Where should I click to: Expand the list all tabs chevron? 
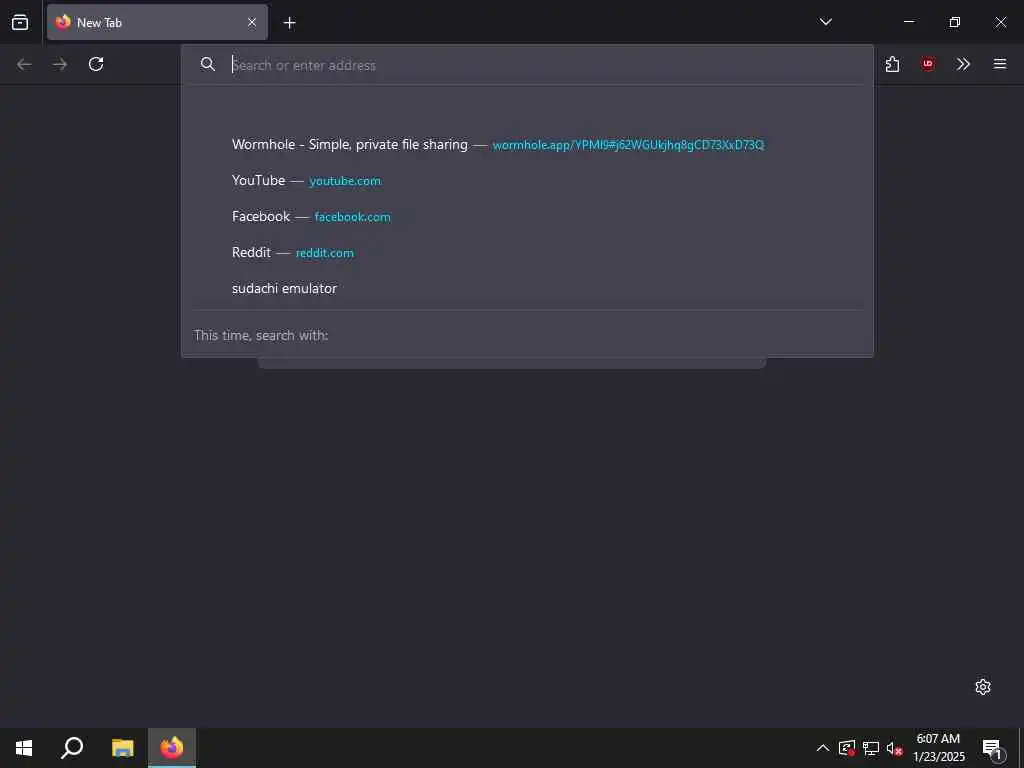click(825, 22)
